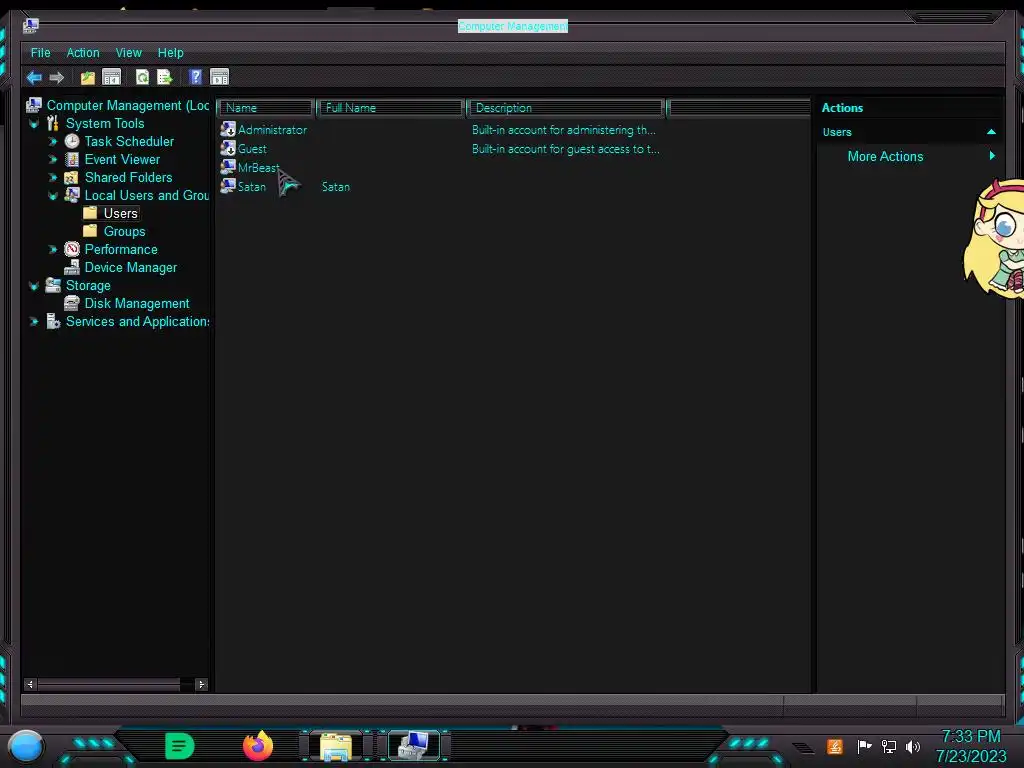The height and width of the screenshot is (768, 1024).
Task: Select Shared Folders in the tree
Action: (129, 178)
